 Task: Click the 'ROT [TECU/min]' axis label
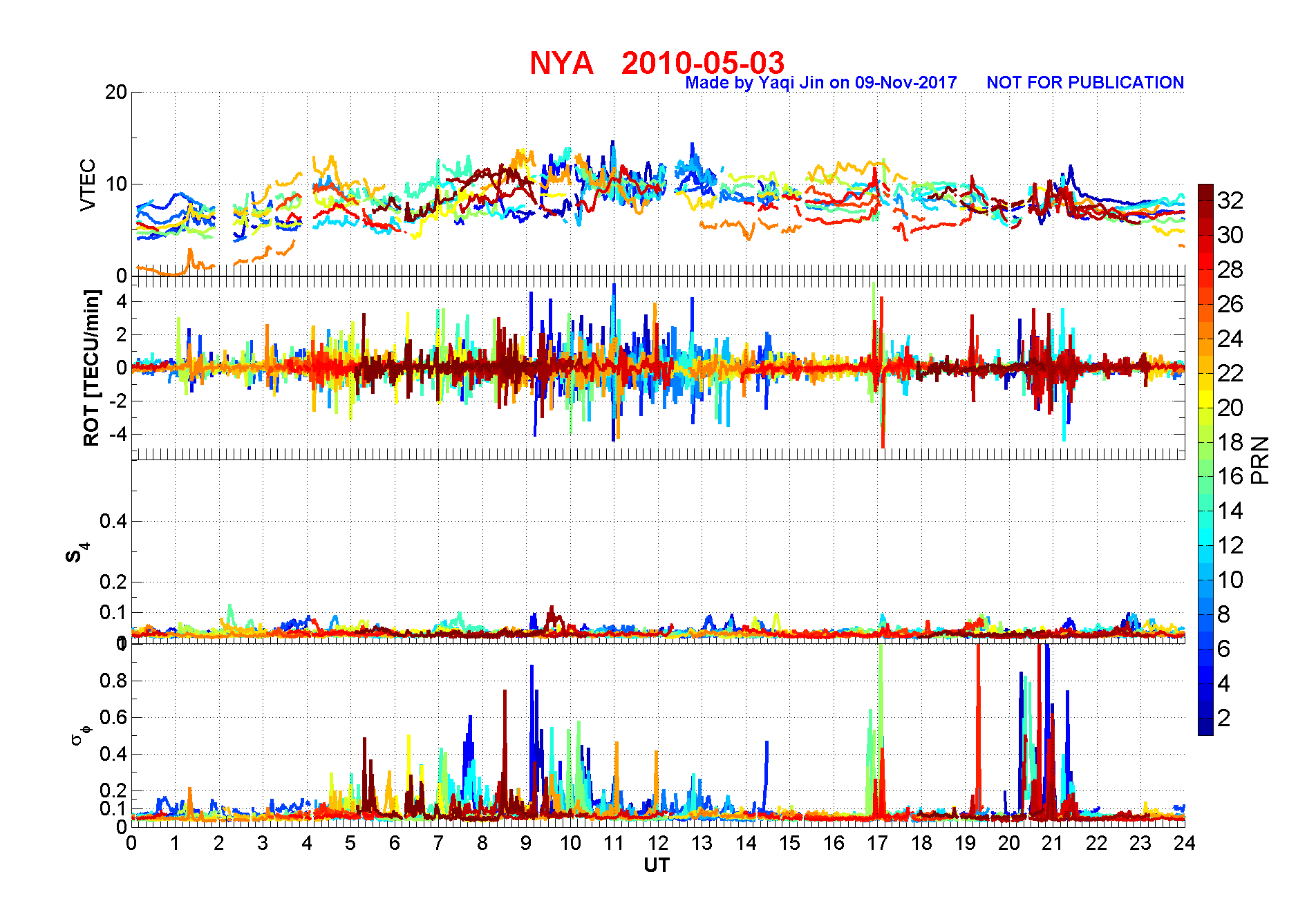(91, 368)
